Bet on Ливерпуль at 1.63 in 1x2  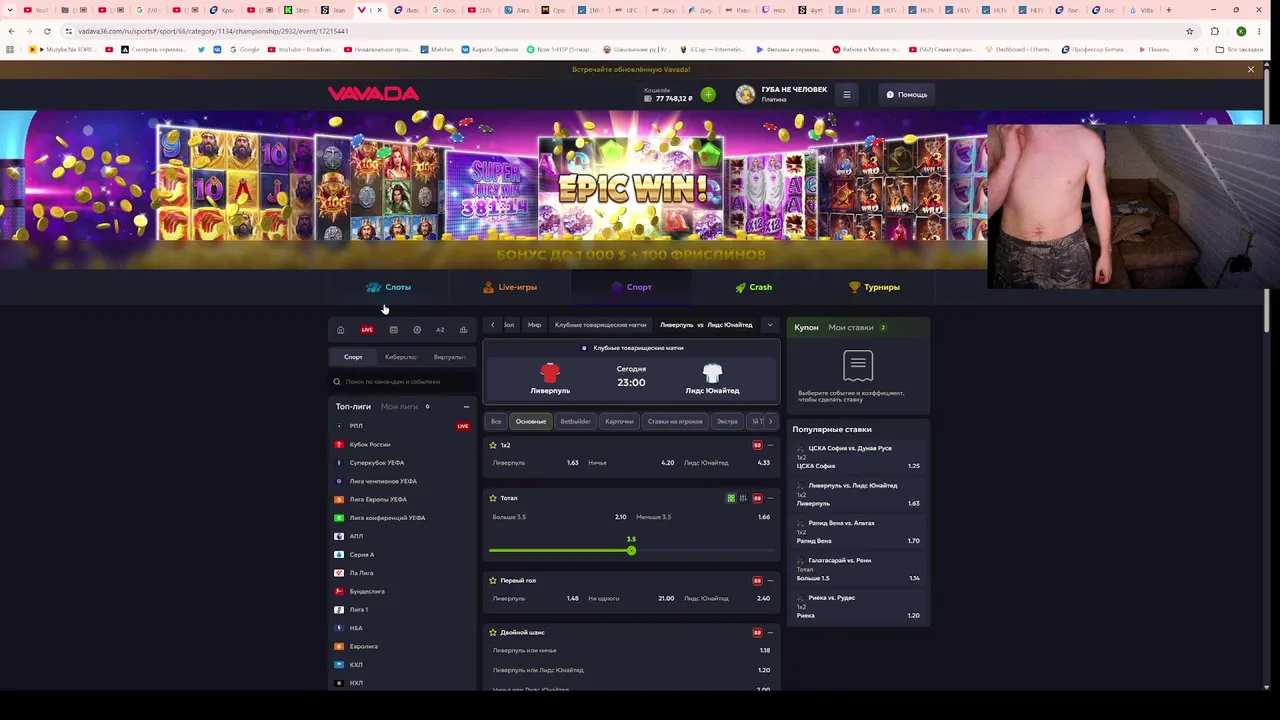(x=535, y=463)
